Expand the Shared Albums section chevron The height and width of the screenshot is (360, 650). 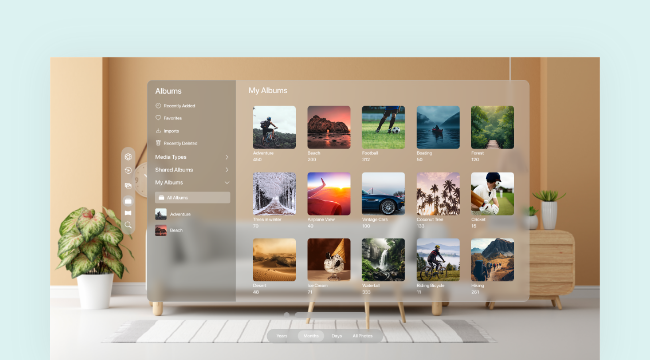tap(227, 170)
